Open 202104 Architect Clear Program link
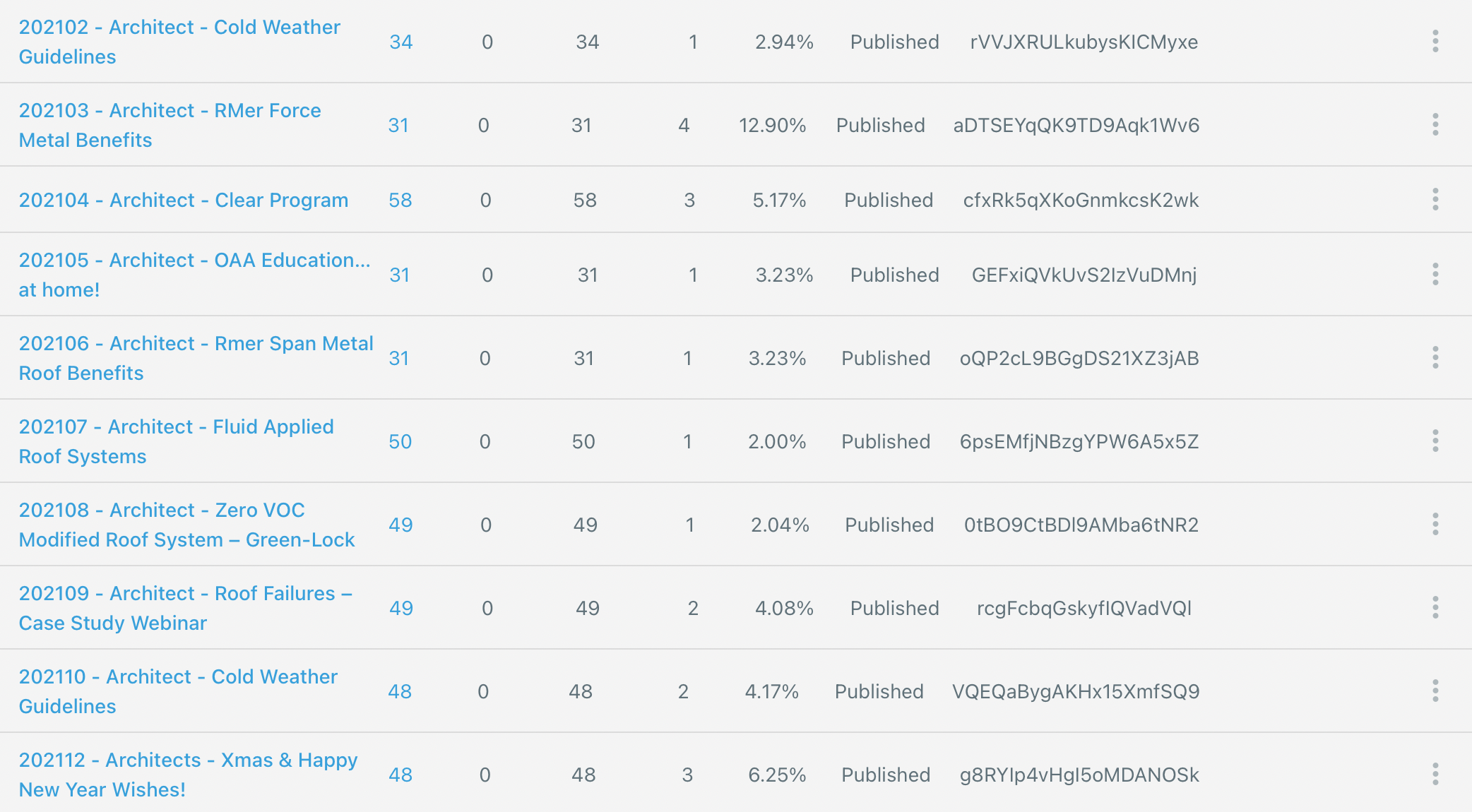The height and width of the screenshot is (812, 1472). pyautogui.click(x=184, y=201)
